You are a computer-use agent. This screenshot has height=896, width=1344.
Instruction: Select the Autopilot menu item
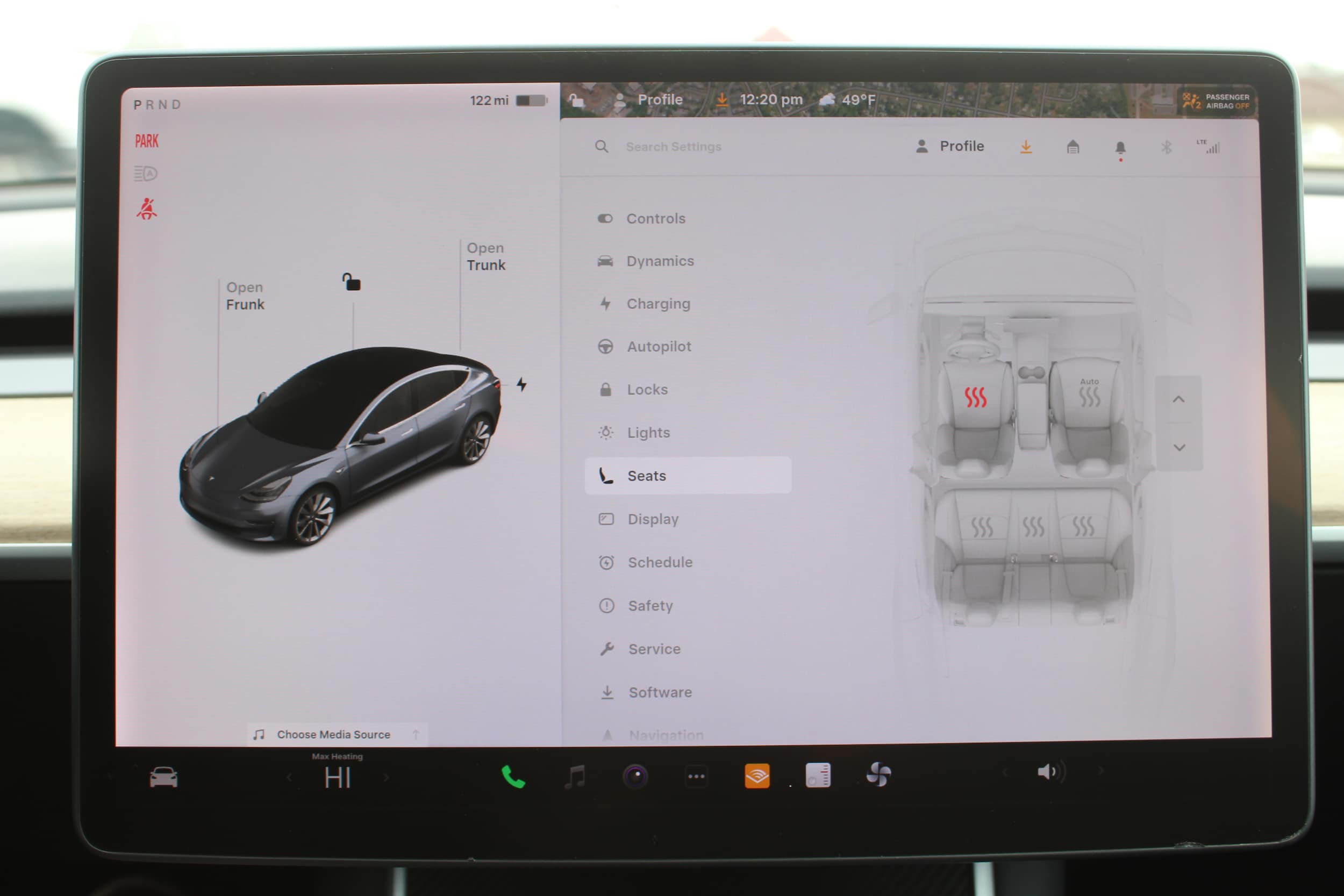[659, 347]
